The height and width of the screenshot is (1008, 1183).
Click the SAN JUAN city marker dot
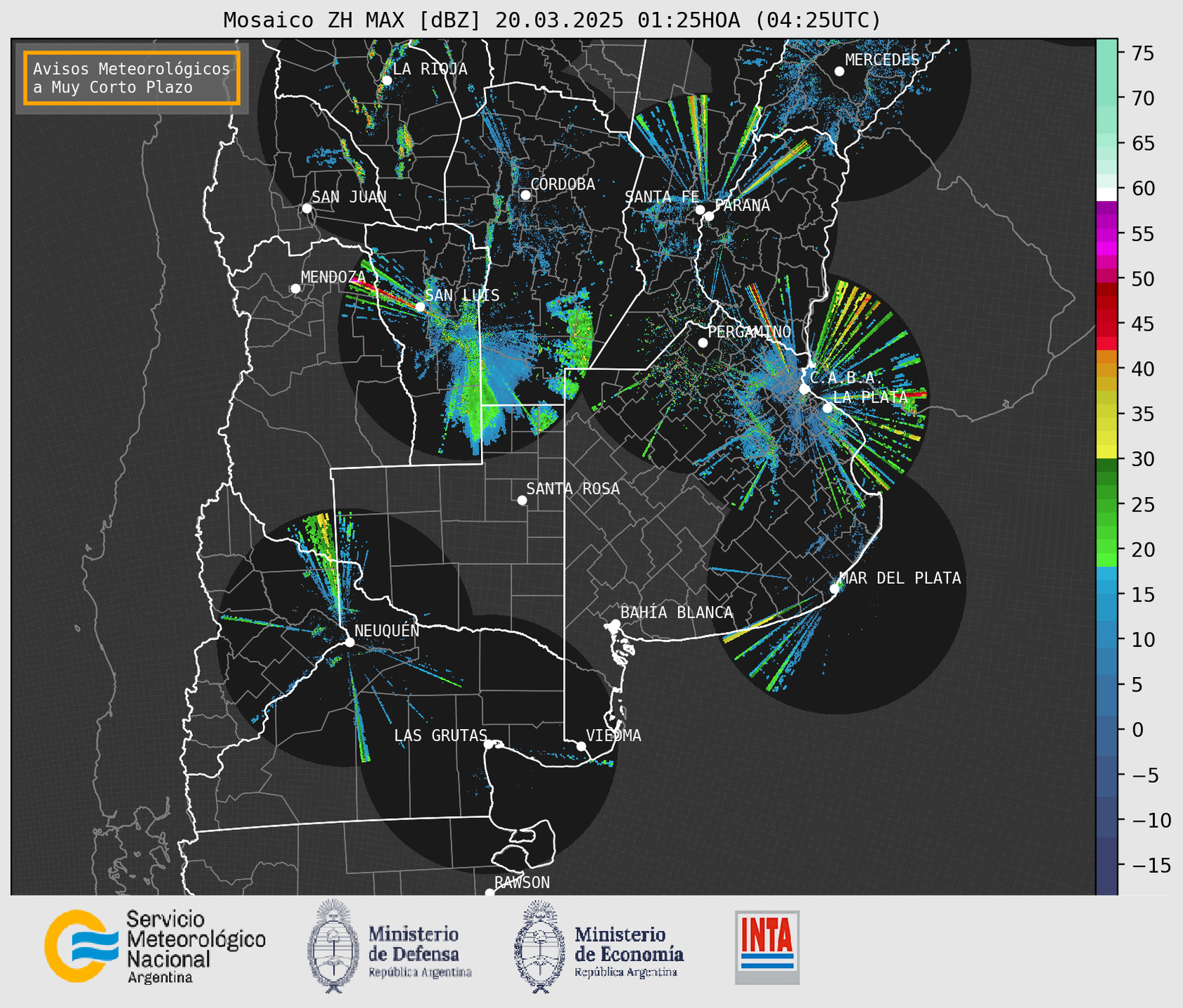coord(306,208)
